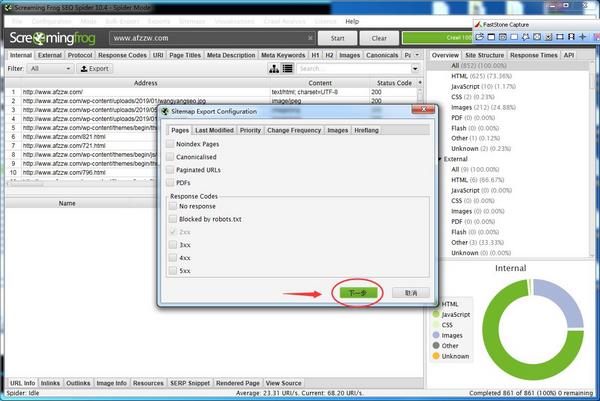Click the URL input field www.afzzw.com
This screenshot has height=401, width=600.
pos(200,38)
